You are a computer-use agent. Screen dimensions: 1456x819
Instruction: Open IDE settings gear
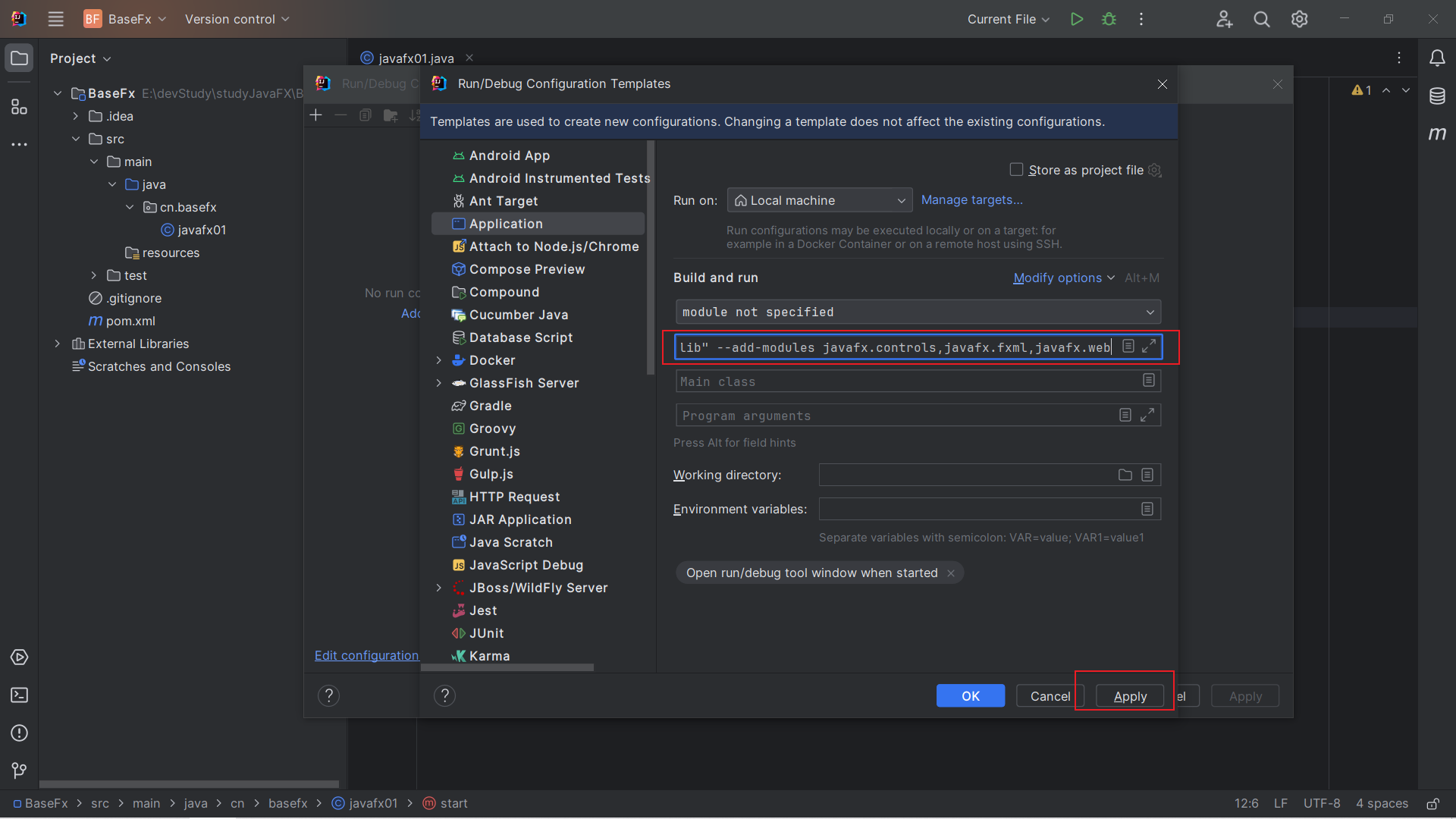pos(1300,19)
